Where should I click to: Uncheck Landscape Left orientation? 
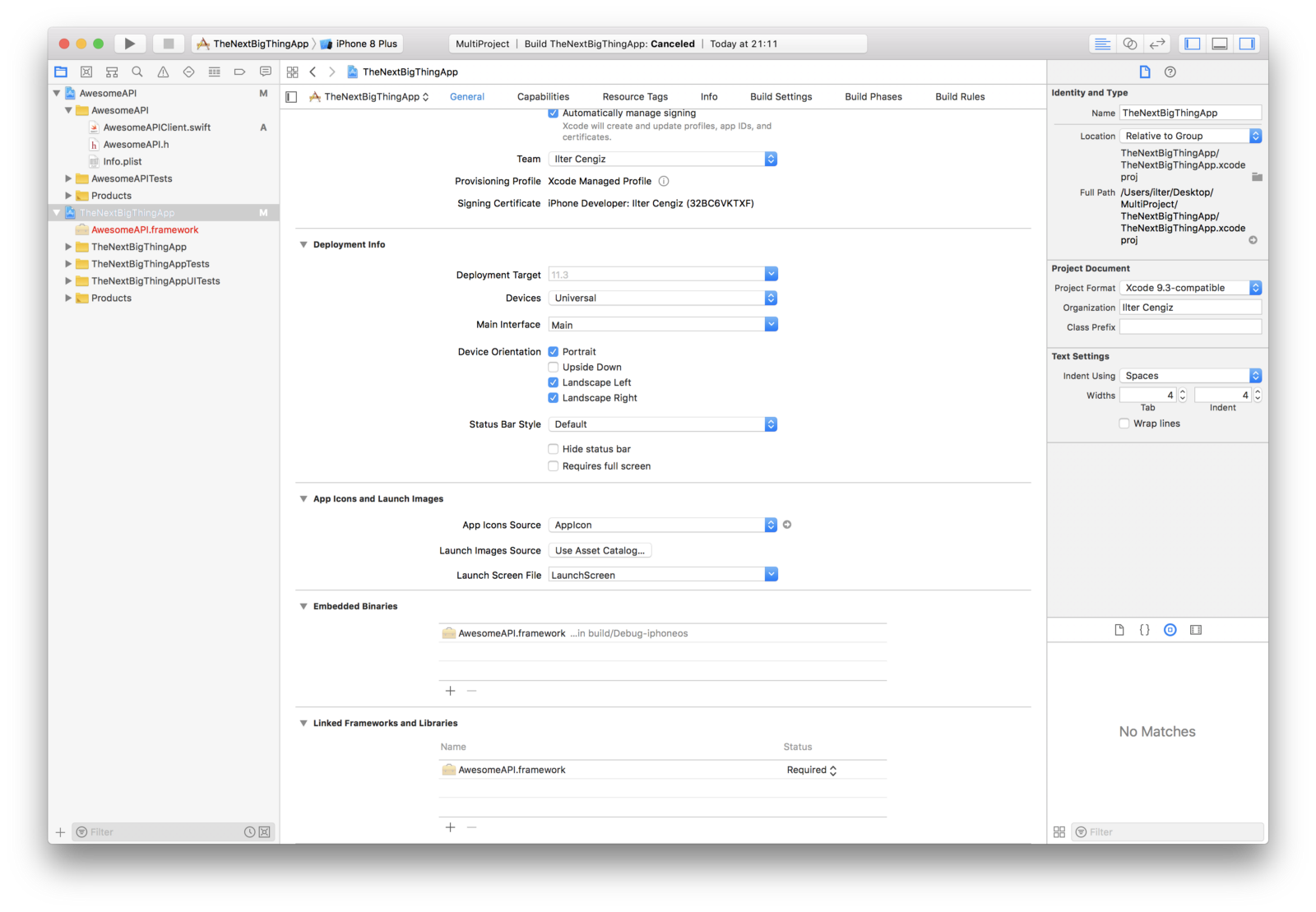coord(554,382)
